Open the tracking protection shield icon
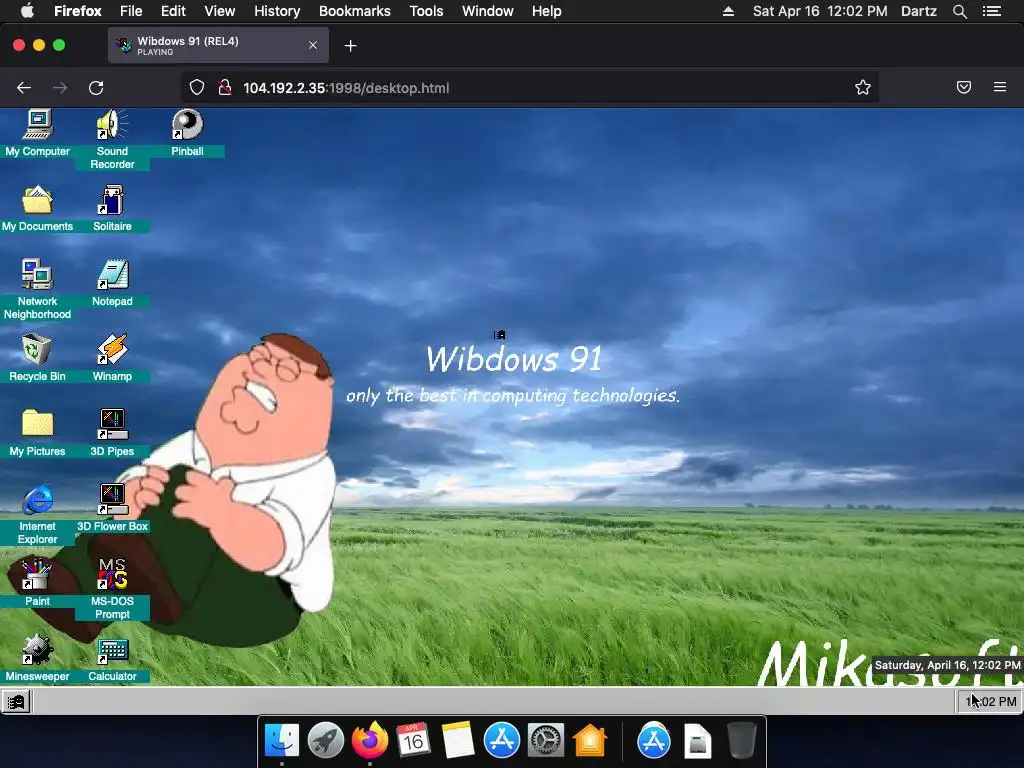 tap(197, 88)
